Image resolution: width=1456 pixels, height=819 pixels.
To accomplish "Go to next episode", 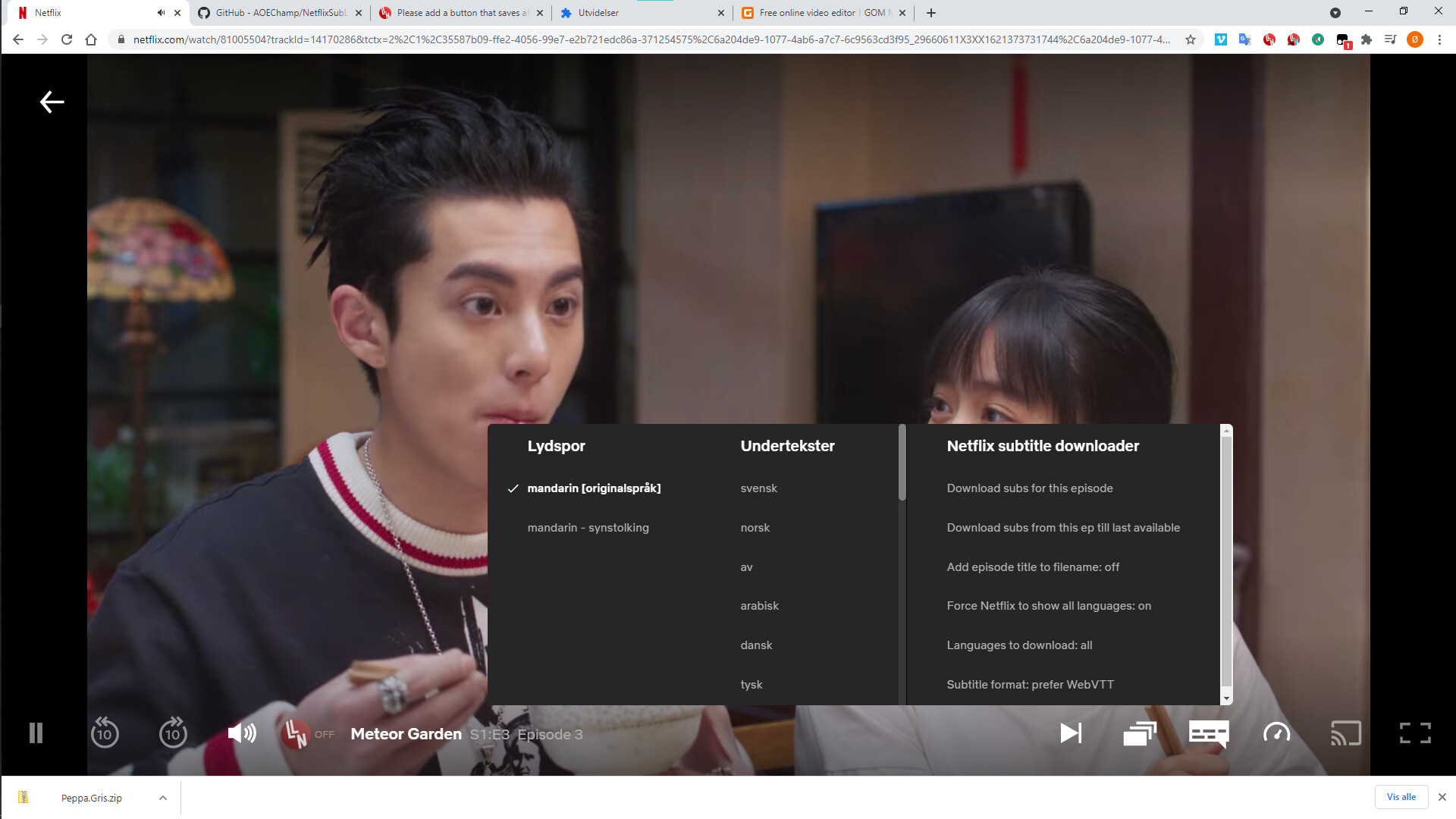I will (x=1070, y=733).
